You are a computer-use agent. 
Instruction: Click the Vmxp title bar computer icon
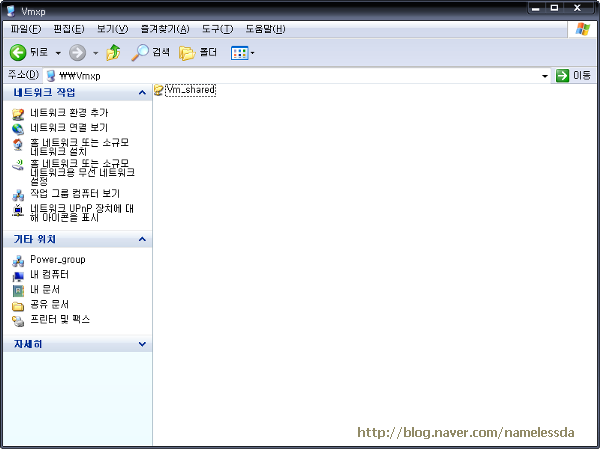click(11, 11)
